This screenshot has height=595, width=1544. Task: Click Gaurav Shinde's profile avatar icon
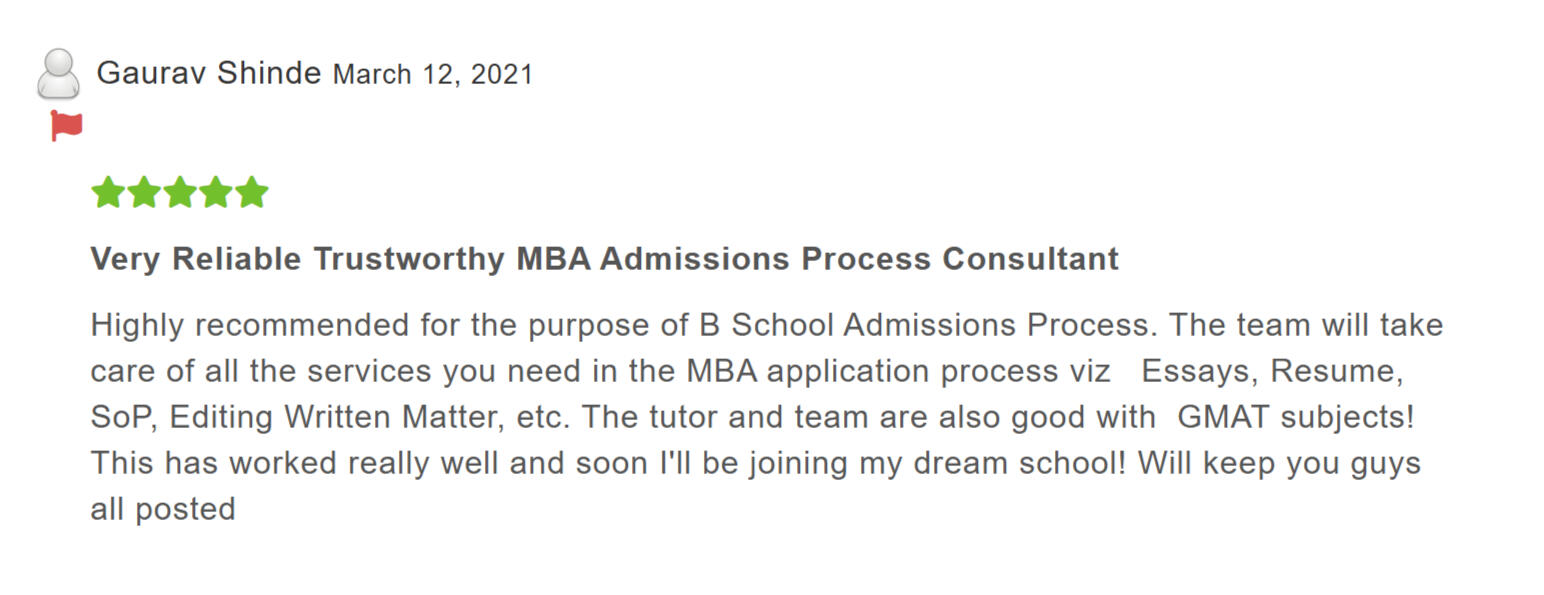pos(58,73)
